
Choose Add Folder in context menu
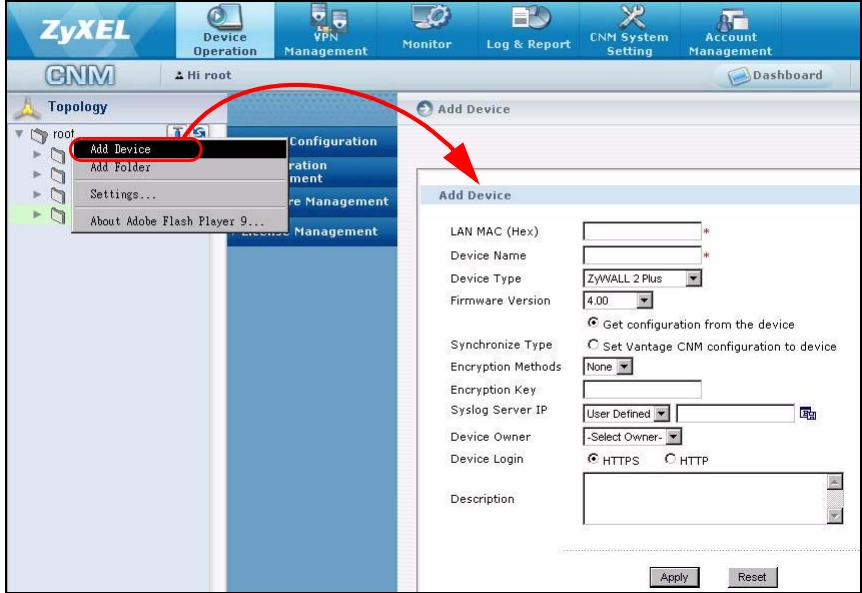point(180,167)
